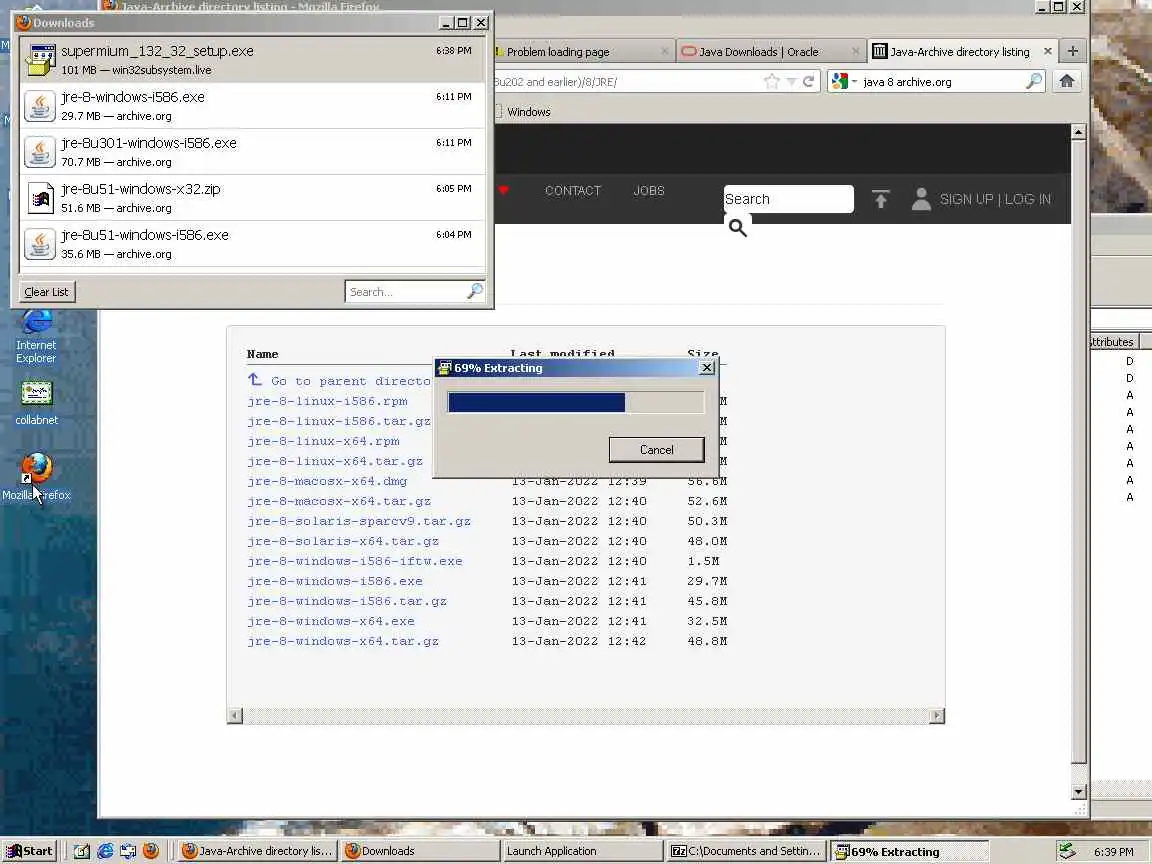Viewport: 1152px width, 864px height.
Task: Click Go to parent directory link
Action: pyautogui.click(x=351, y=381)
